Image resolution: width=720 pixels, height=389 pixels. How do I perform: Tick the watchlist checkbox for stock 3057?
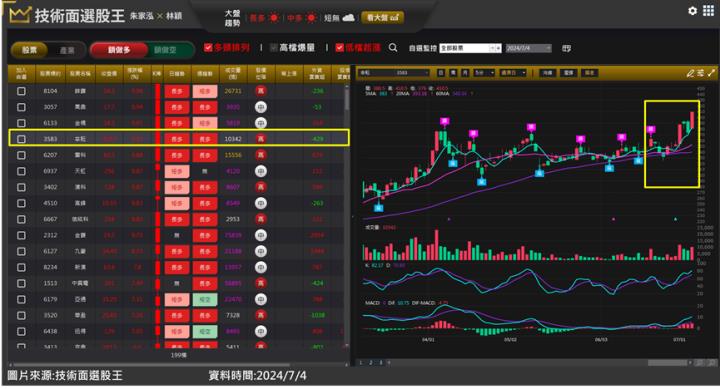pyautogui.click(x=21, y=107)
